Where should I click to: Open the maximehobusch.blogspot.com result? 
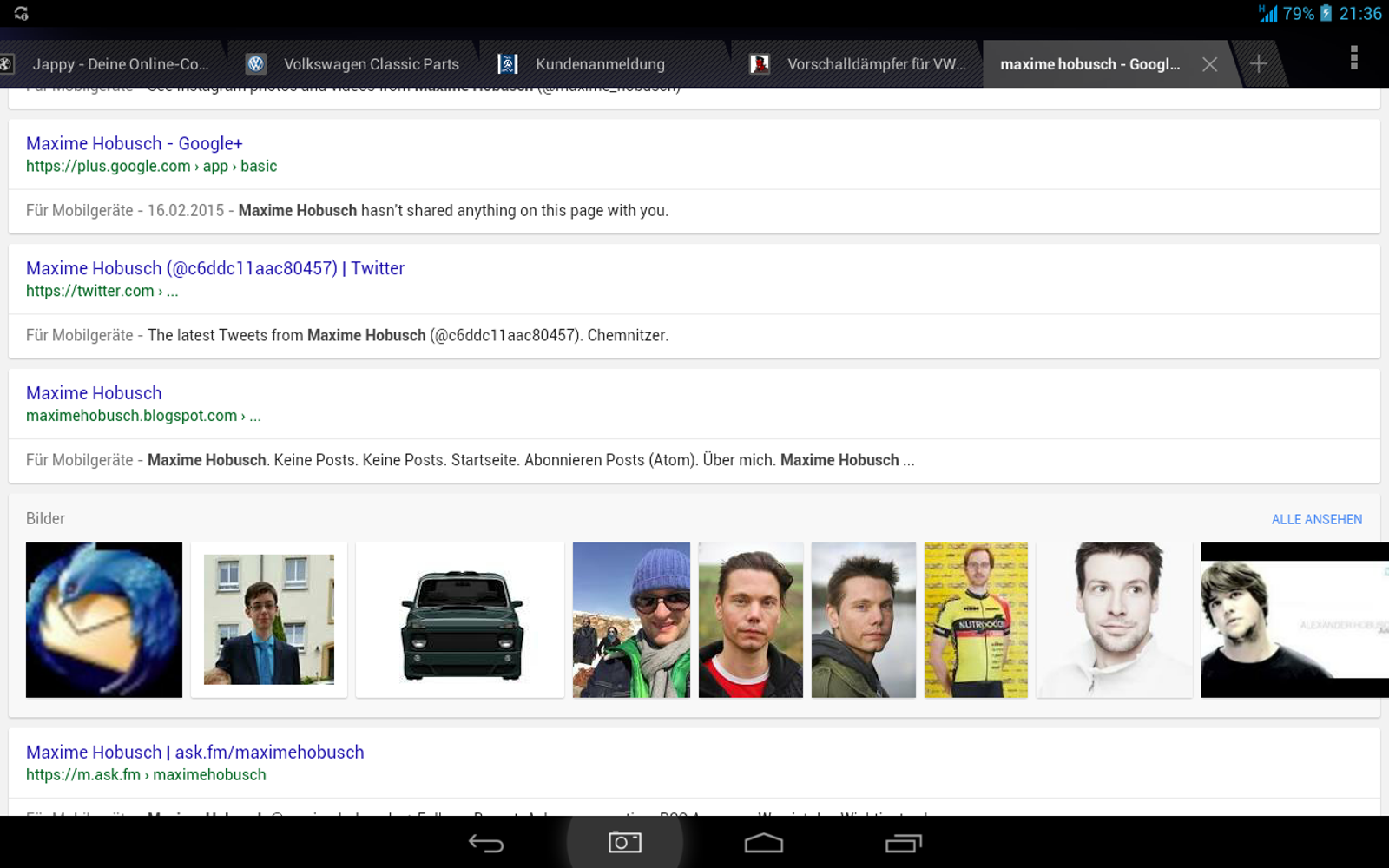[x=94, y=393]
